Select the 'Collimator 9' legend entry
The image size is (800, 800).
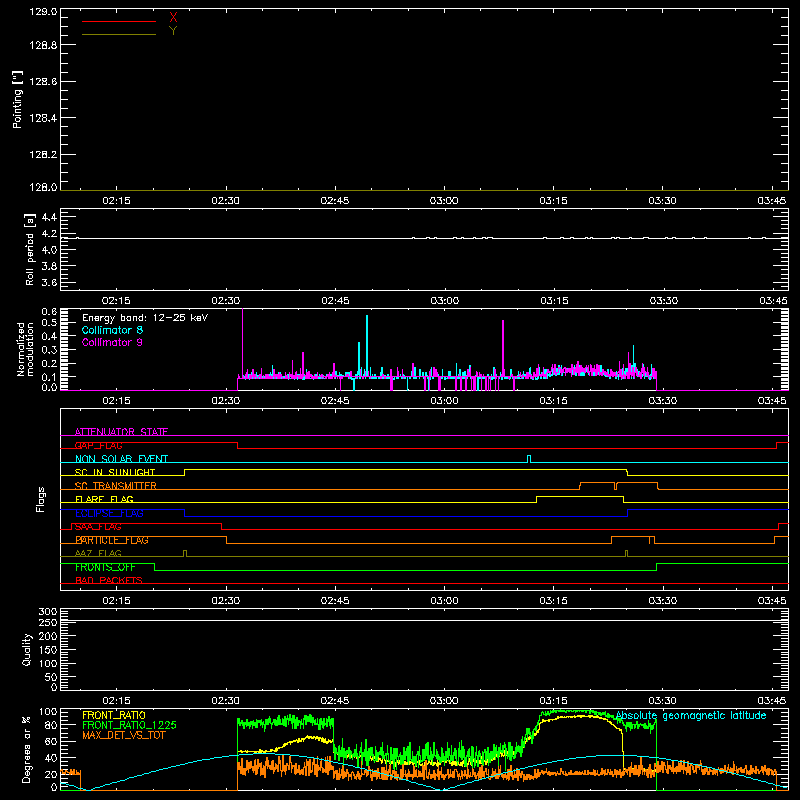(x=112, y=342)
